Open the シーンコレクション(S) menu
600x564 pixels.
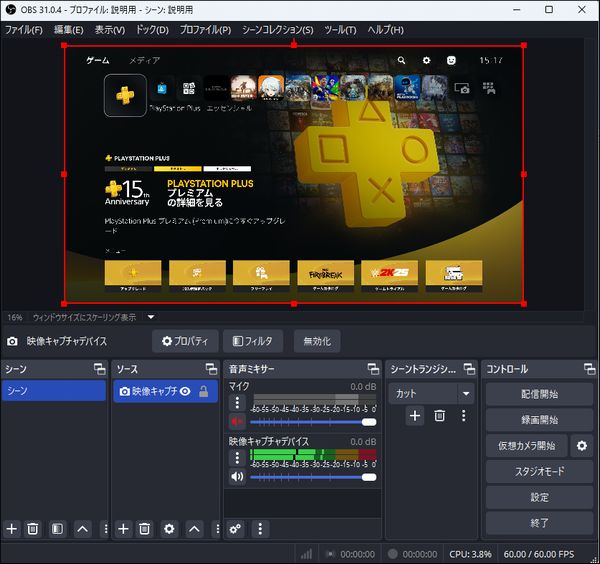[x=278, y=30]
